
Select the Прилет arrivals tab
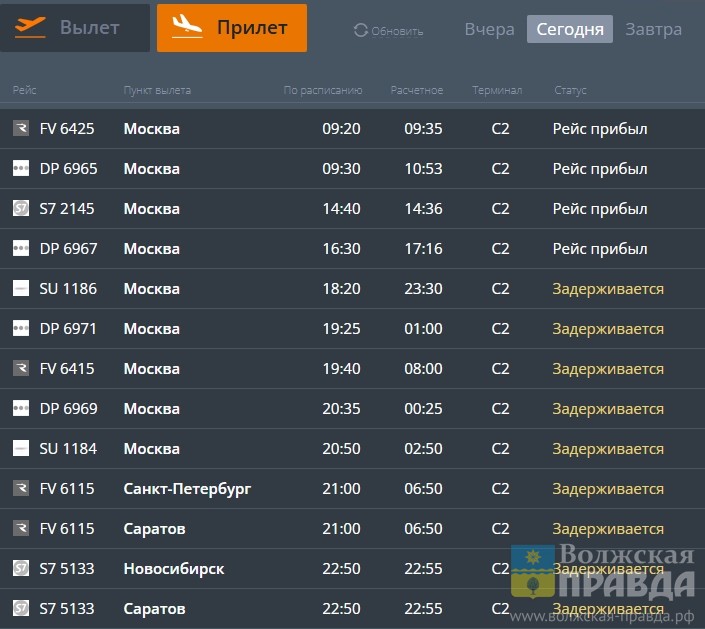231,28
